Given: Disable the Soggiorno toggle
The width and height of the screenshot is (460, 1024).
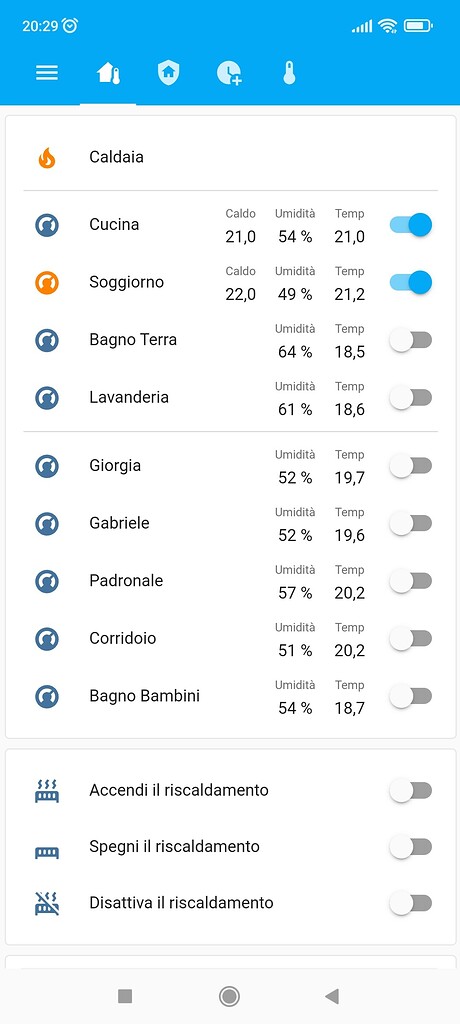Looking at the screenshot, I should coord(410,282).
